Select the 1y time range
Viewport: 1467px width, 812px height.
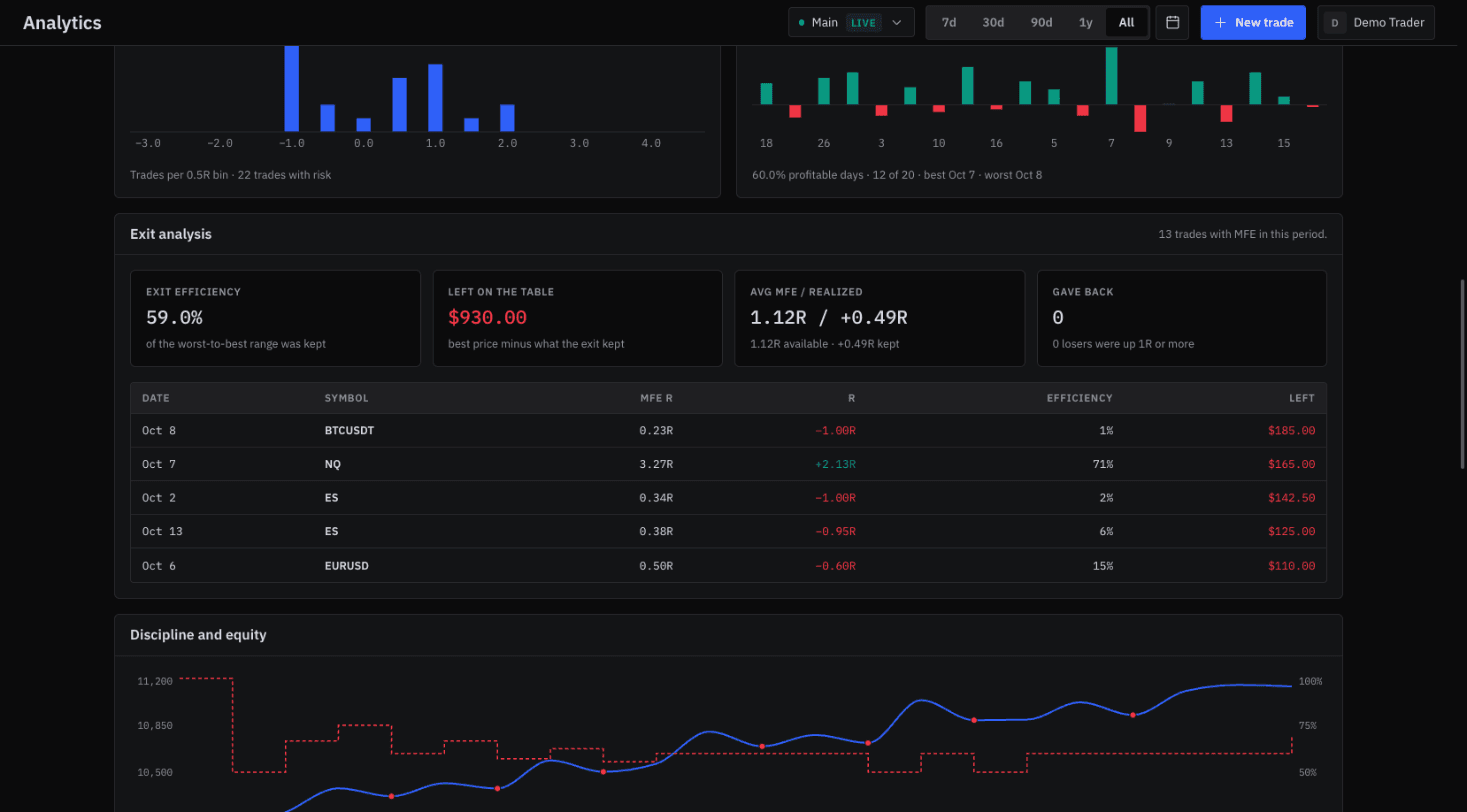click(x=1086, y=22)
